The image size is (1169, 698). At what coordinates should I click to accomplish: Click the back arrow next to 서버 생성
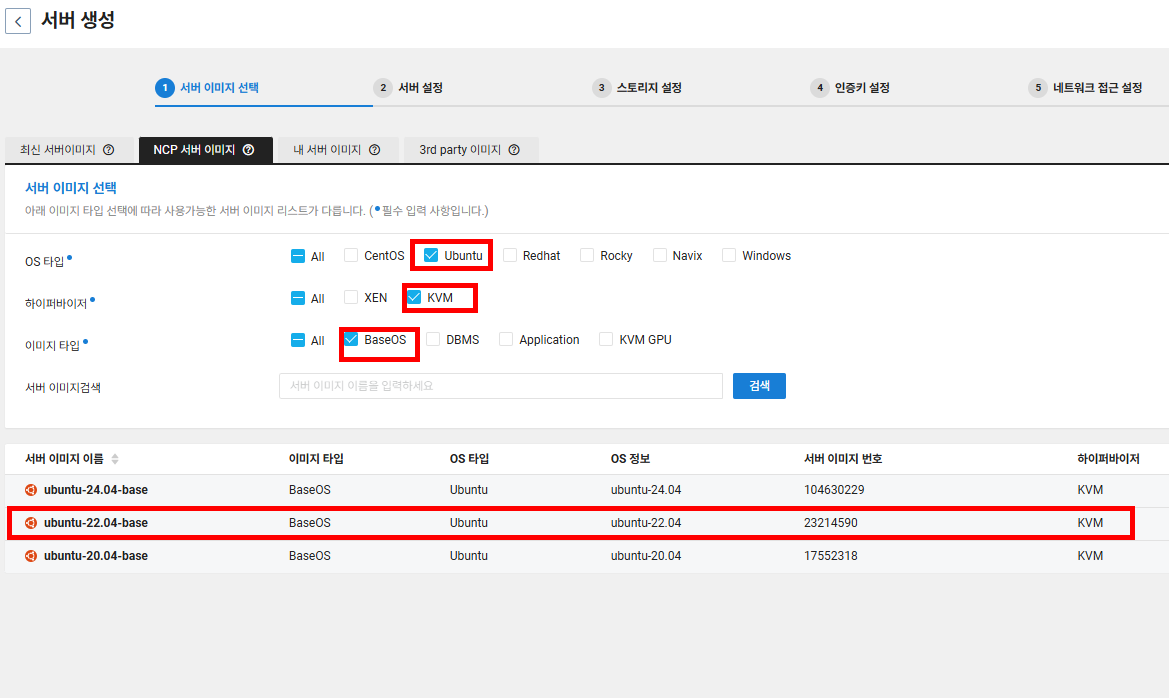coord(18,21)
